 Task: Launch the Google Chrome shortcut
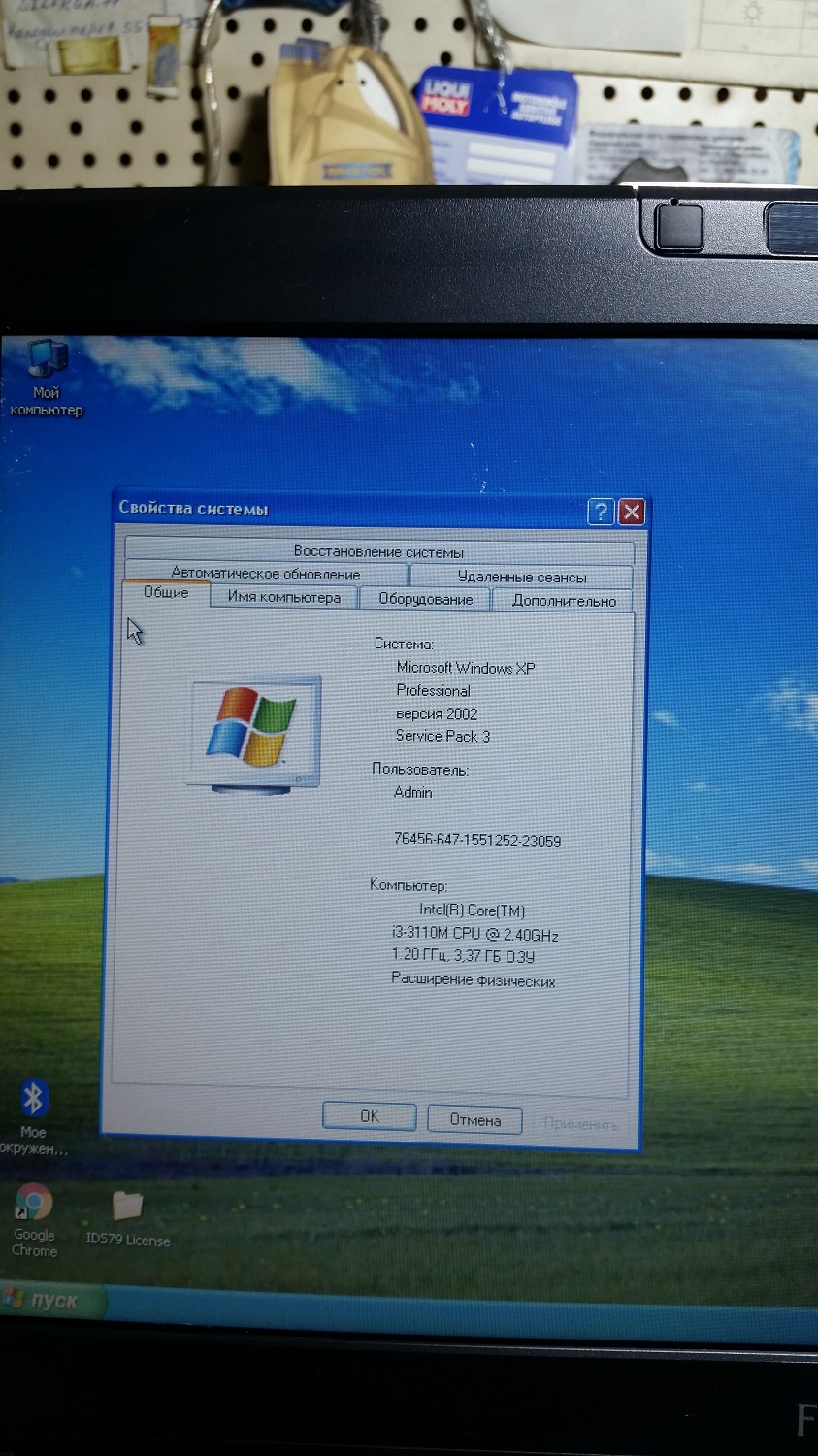[x=34, y=1220]
